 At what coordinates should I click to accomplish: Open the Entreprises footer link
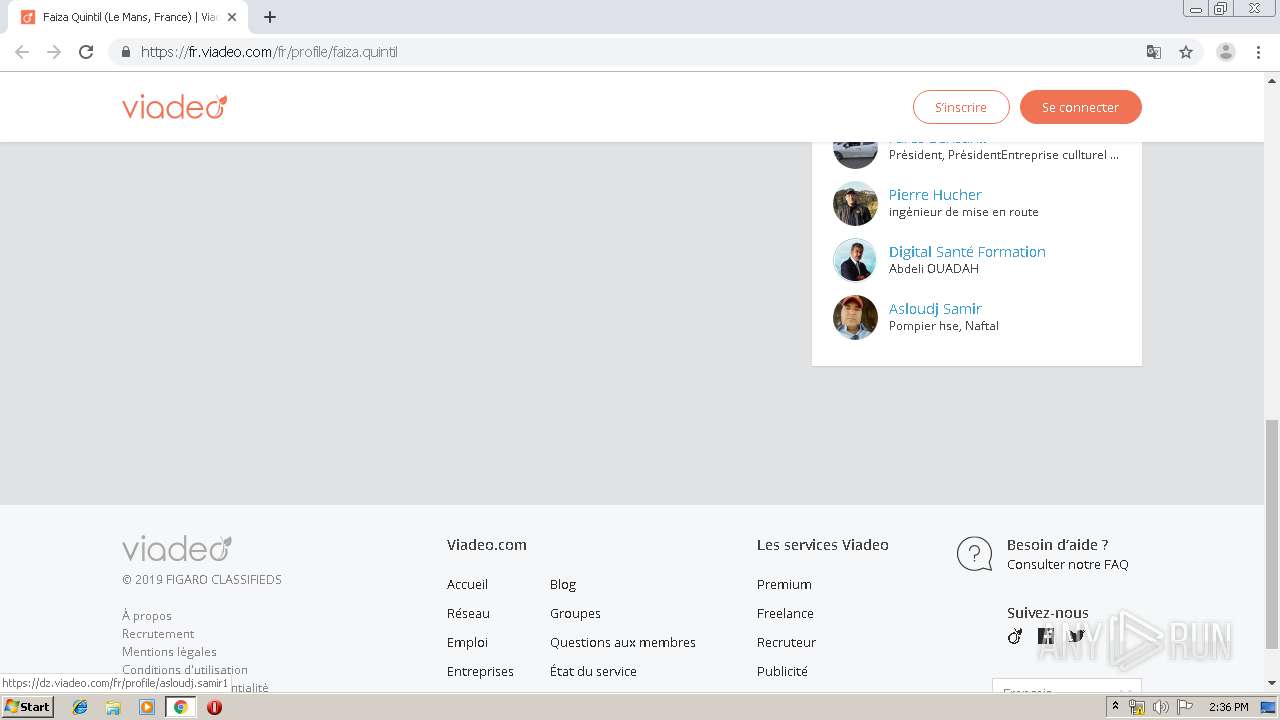point(480,671)
